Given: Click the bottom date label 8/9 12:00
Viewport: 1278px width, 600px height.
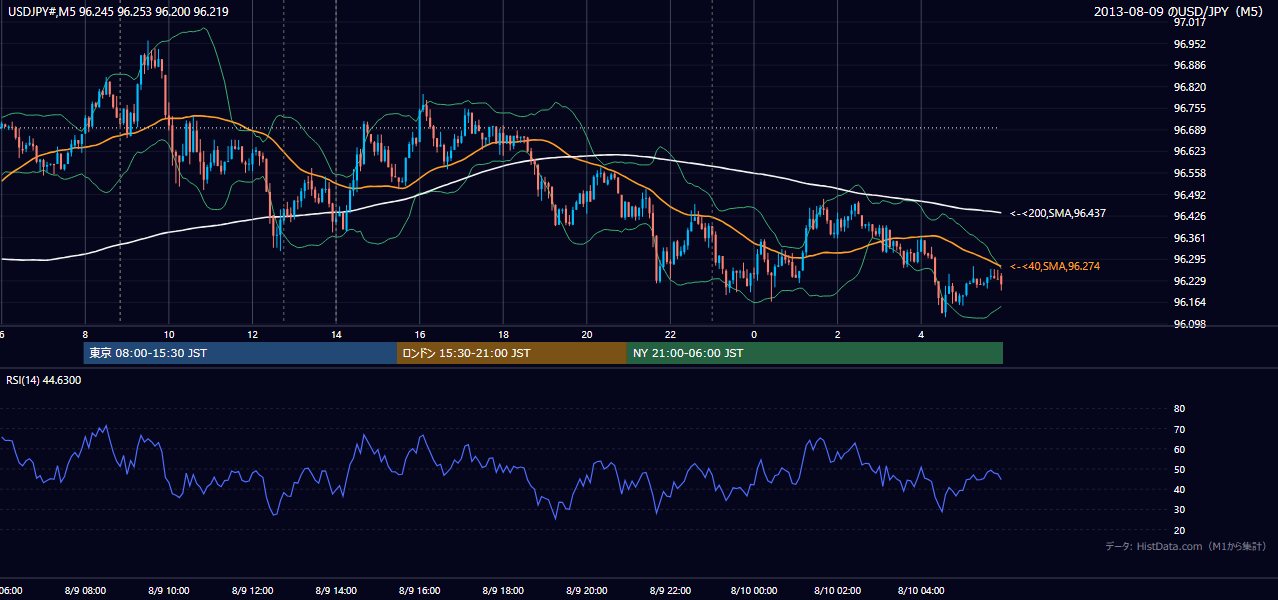Looking at the screenshot, I should coord(251,590).
